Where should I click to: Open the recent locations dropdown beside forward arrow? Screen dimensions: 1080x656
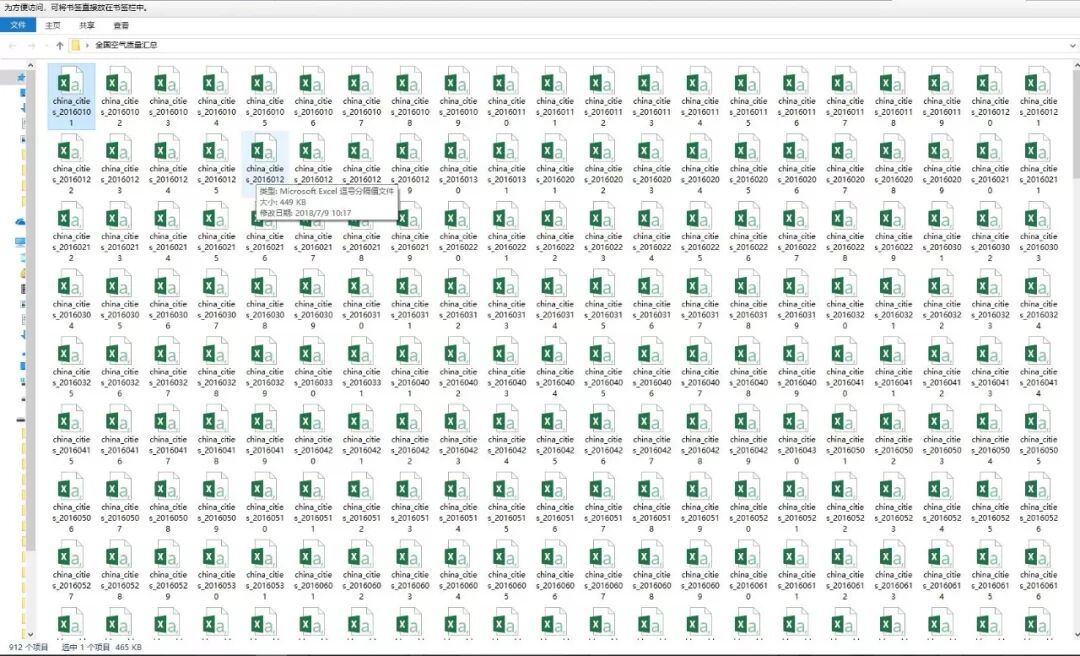click(45, 45)
